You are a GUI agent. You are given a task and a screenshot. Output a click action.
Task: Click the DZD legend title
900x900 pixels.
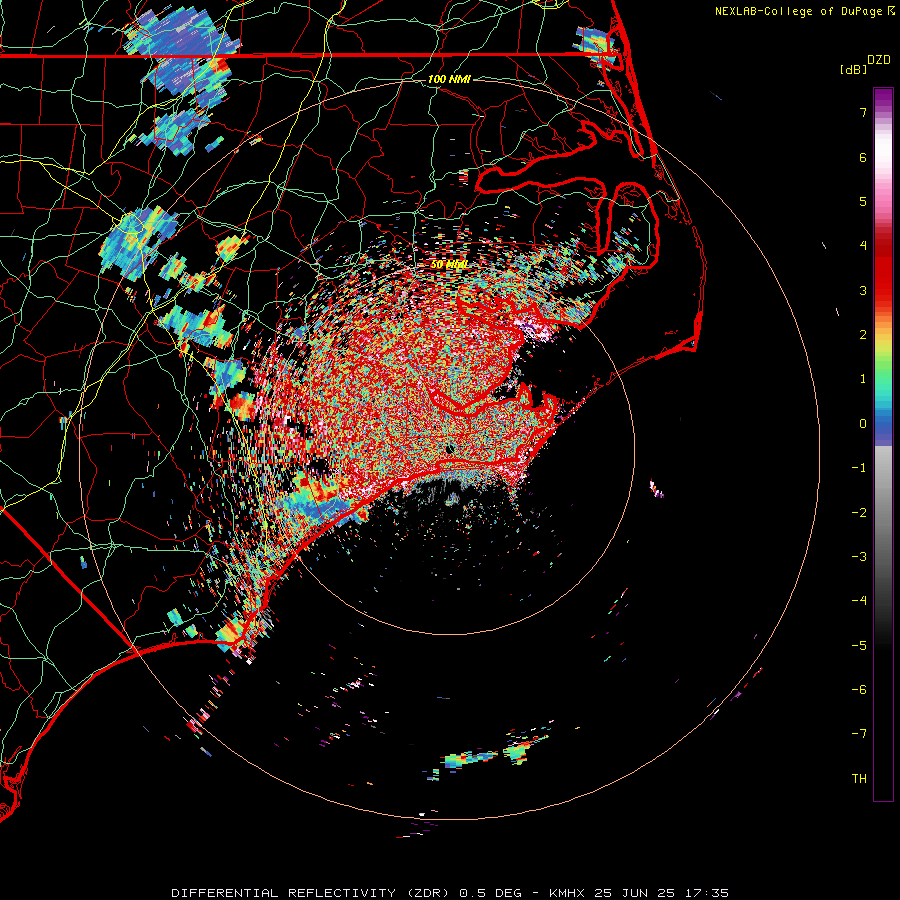pyautogui.click(x=879, y=60)
